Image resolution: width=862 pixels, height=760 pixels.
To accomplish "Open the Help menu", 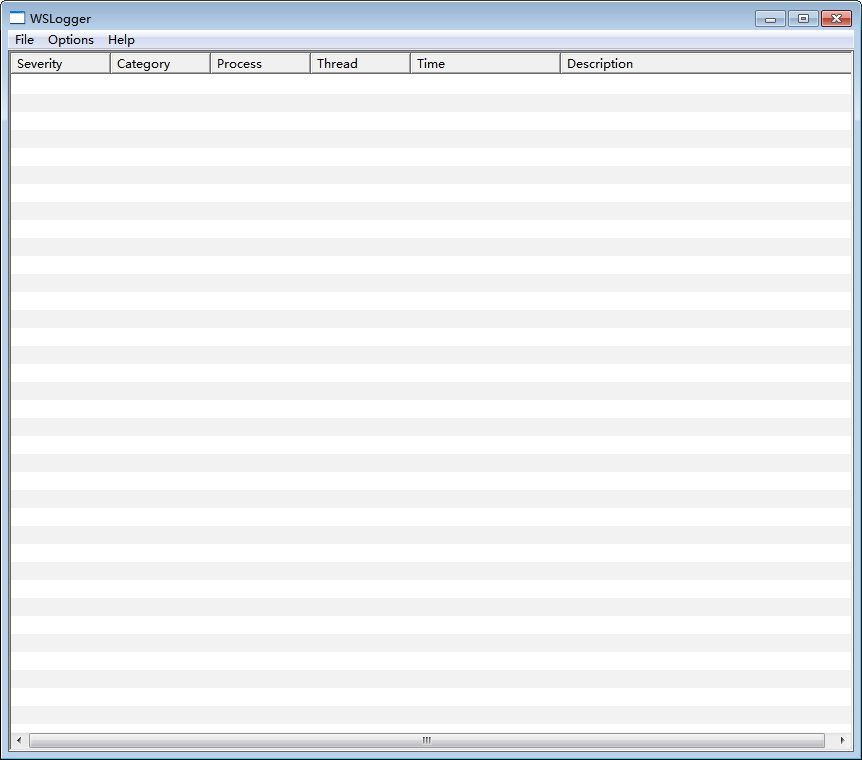I will coord(121,40).
